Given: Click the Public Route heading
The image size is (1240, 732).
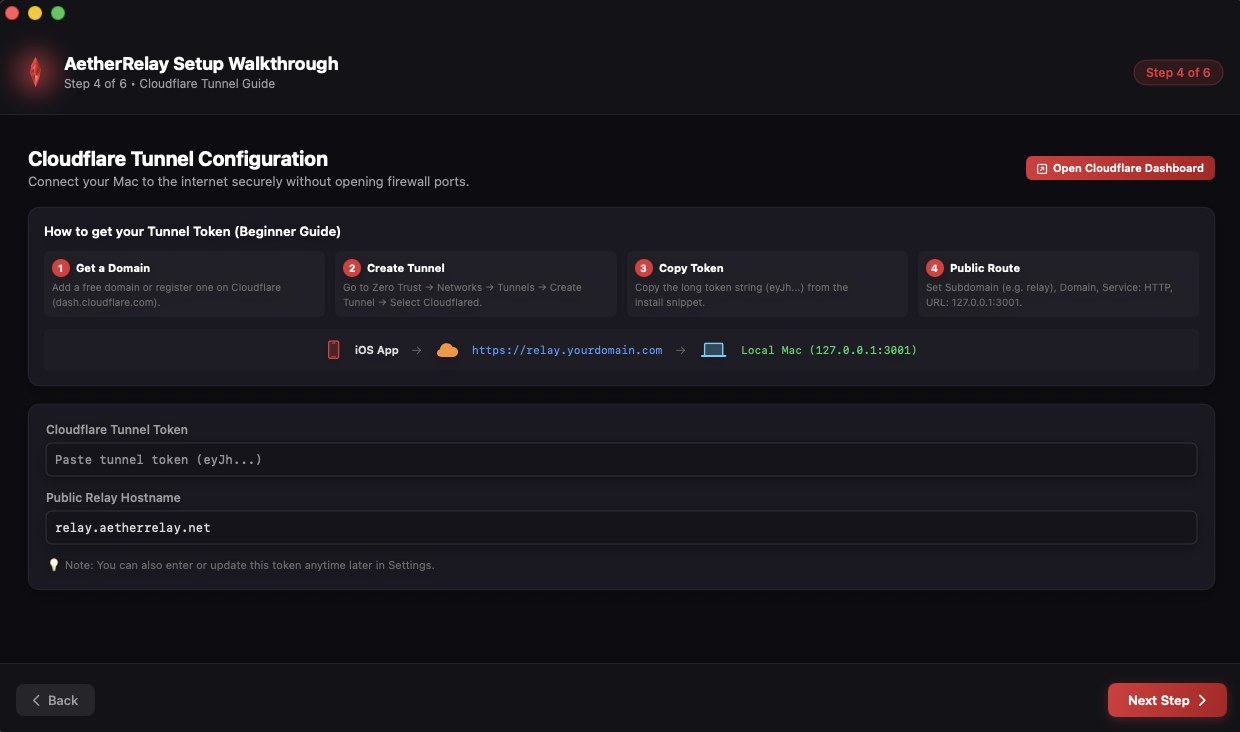Looking at the screenshot, I should click(985, 268).
